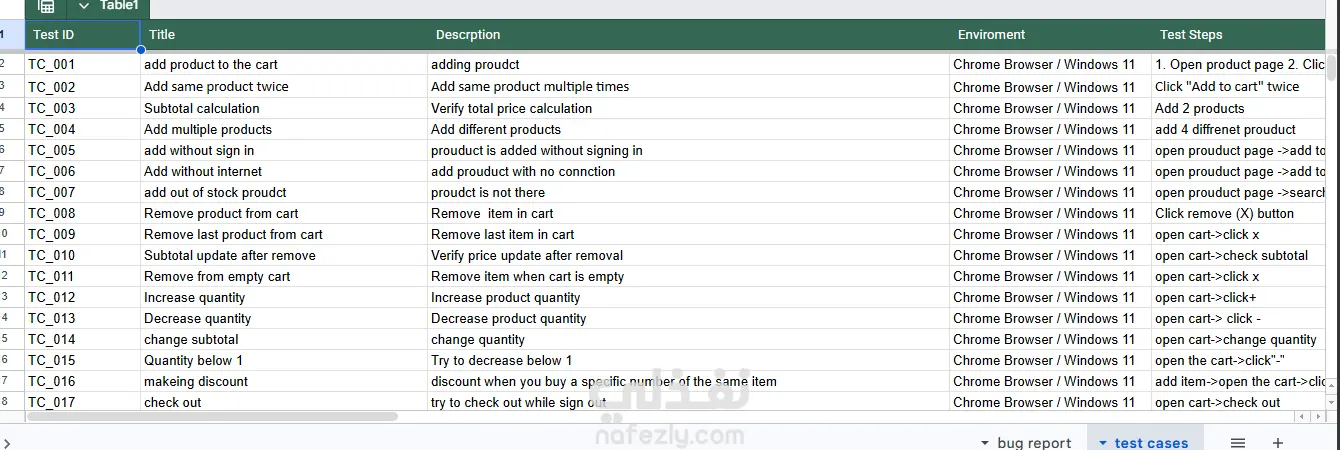The image size is (1340, 450).
Task: Select the test cases sheet tab
Action: (x=1151, y=443)
